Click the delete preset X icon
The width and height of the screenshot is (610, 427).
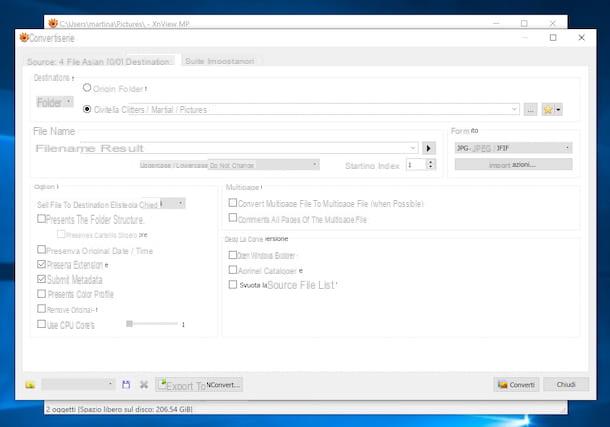pos(144,385)
